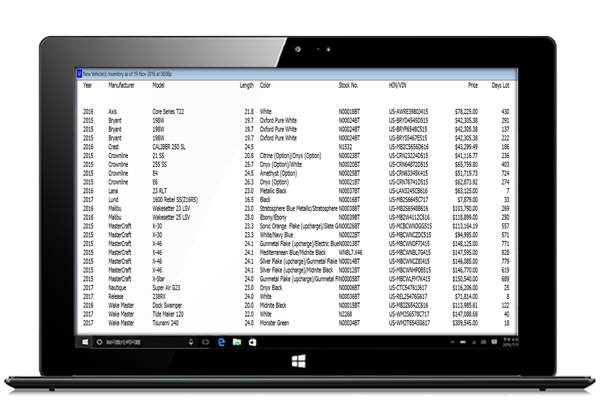Select the X-Star model
This screenshot has width=600, height=407.
pyautogui.click(x=159, y=279)
